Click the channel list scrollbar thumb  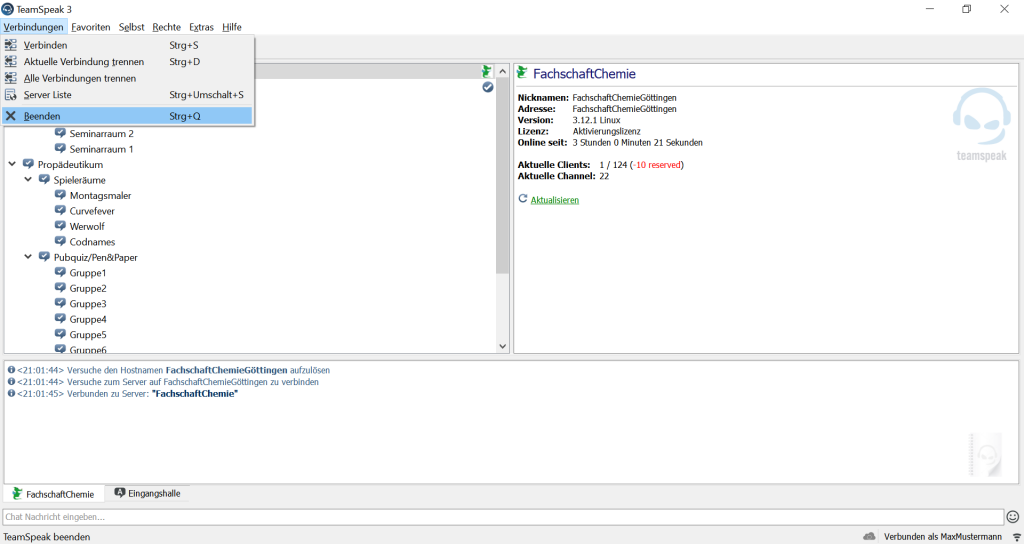tap(502, 176)
